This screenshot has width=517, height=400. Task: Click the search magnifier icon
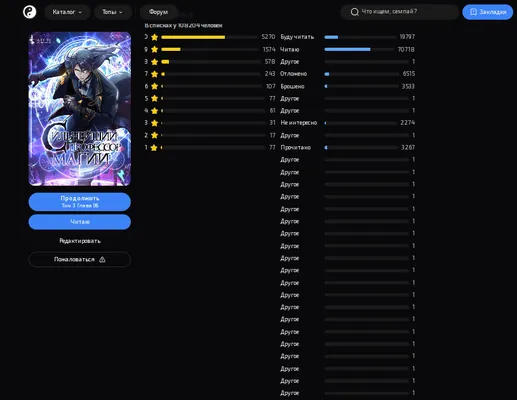(355, 12)
